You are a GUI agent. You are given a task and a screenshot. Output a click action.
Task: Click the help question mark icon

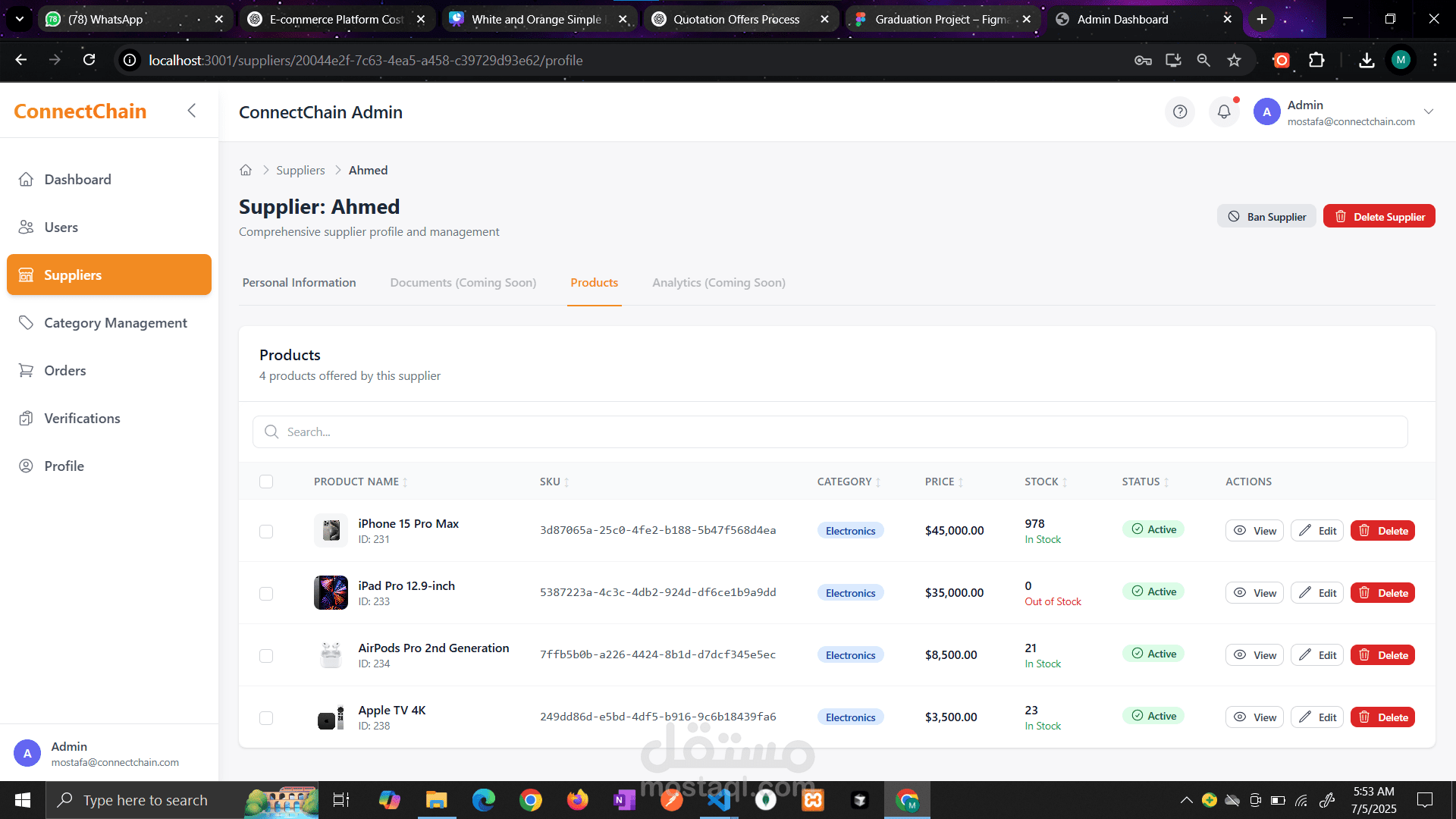coord(1179,112)
